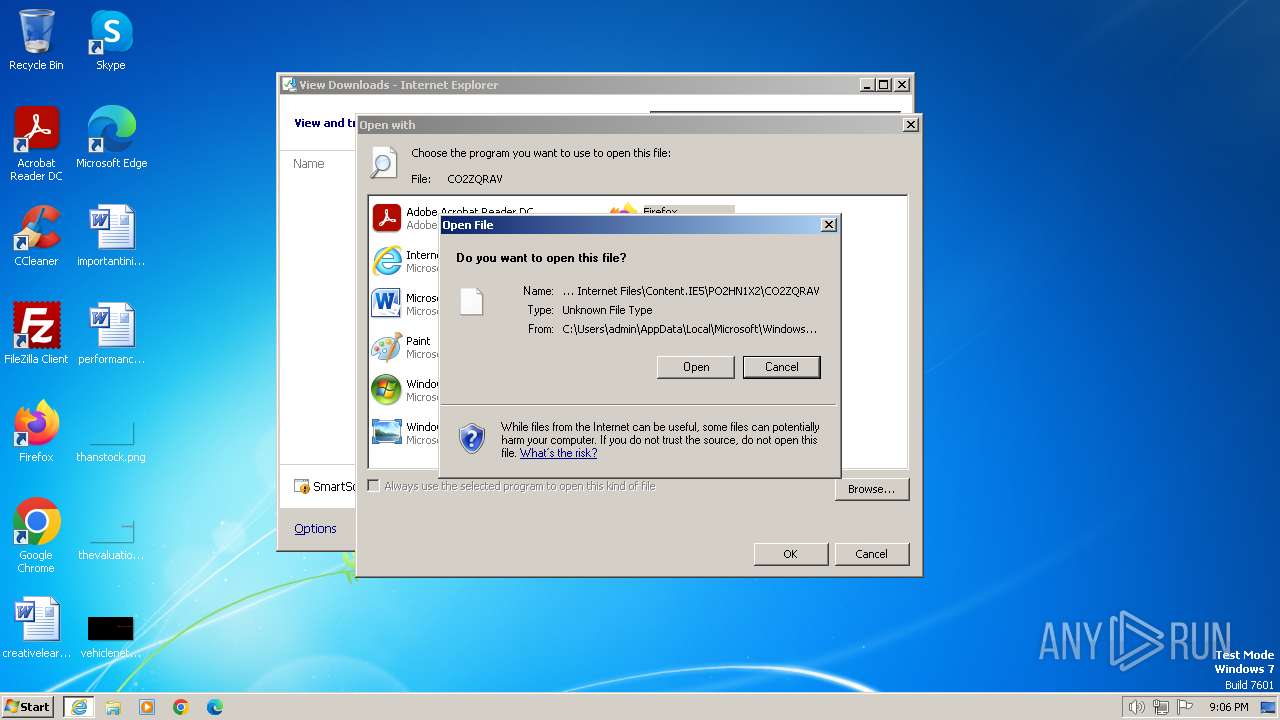Select Windows Media Center orb icon in list
Image resolution: width=1280 pixels, height=720 pixels.
[x=387, y=390]
